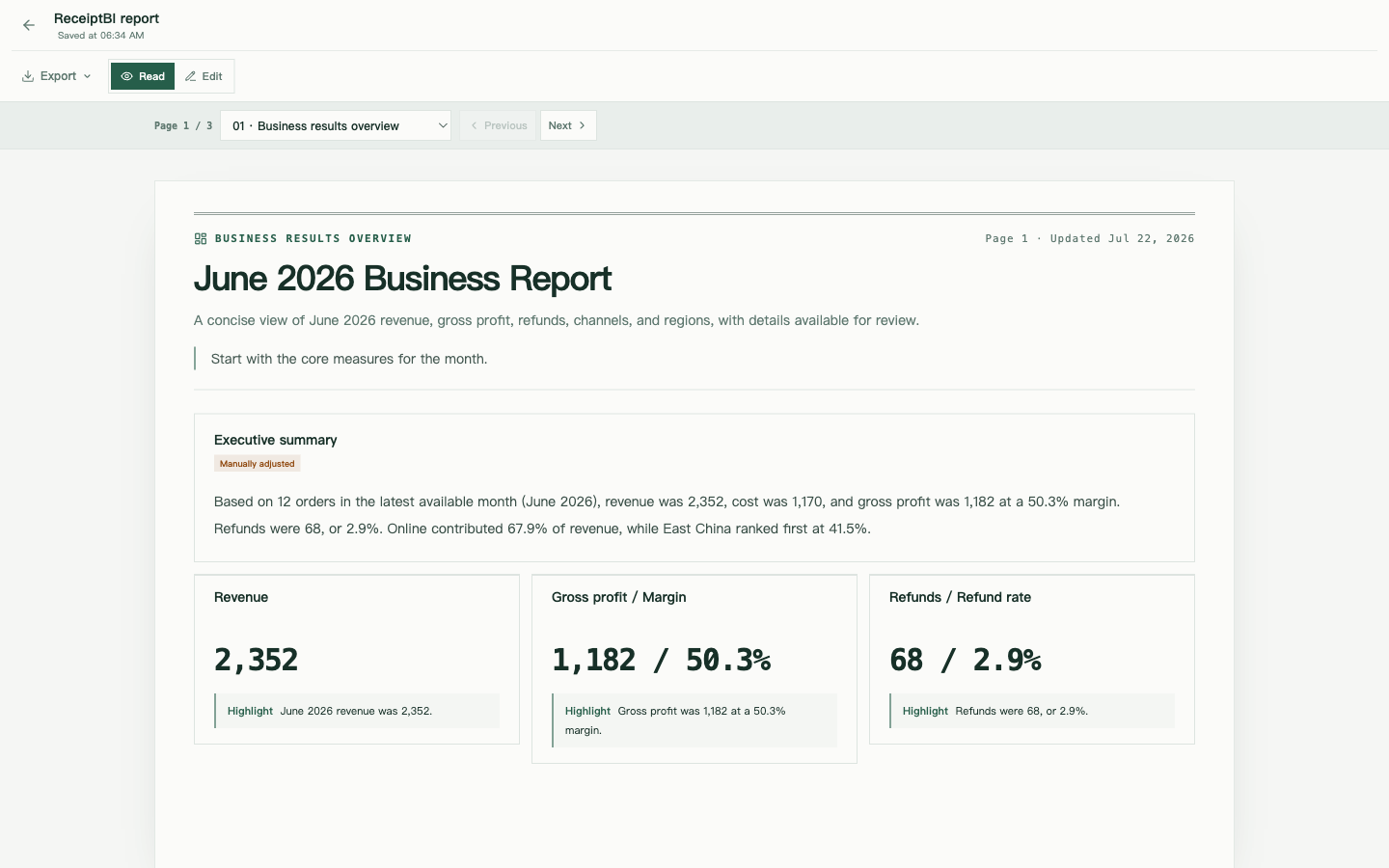
Task: Click the Business Results Overview grid icon
Action: click(201, 238)
